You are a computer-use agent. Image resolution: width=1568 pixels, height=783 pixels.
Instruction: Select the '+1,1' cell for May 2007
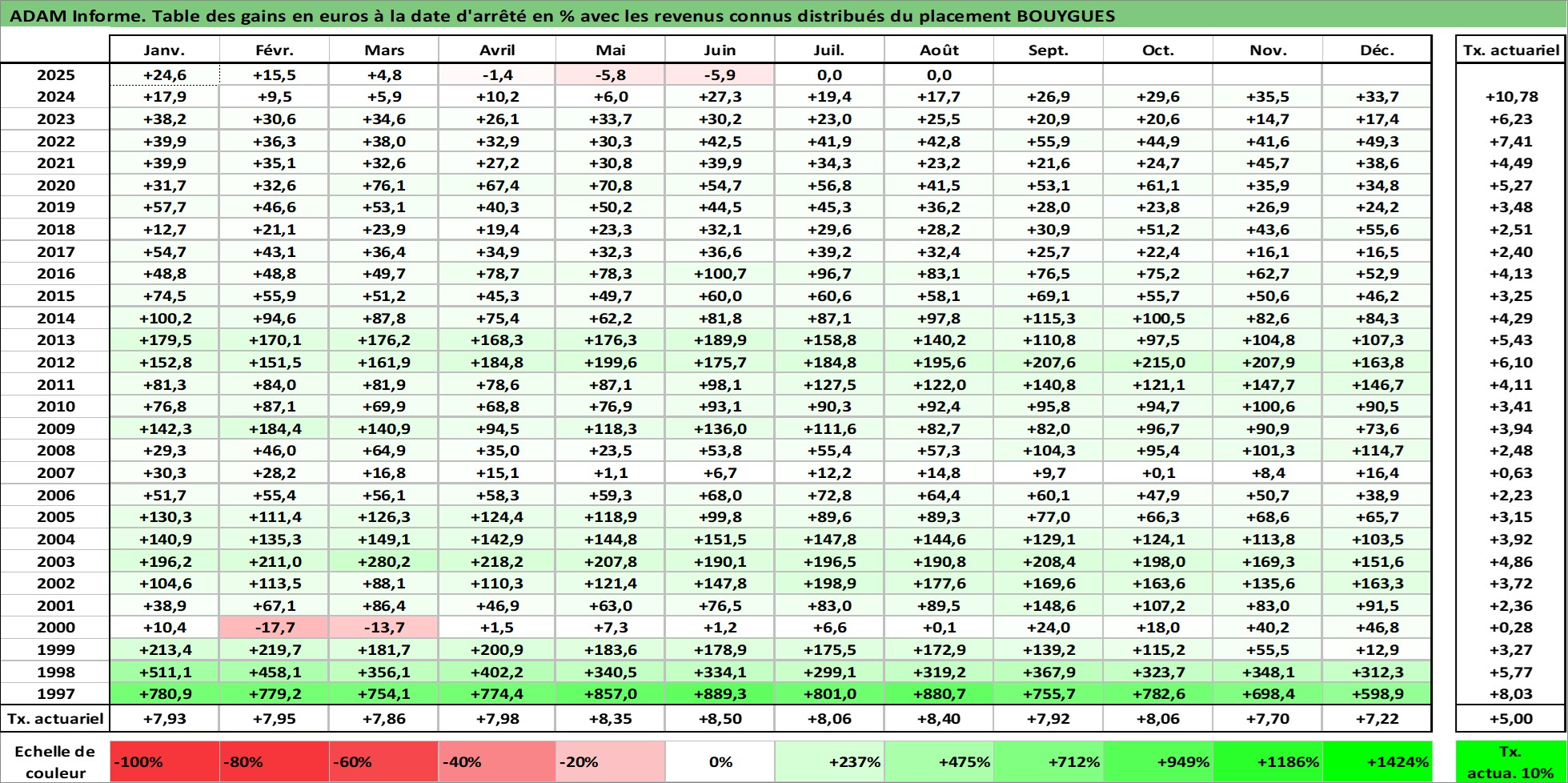point(611,473)
